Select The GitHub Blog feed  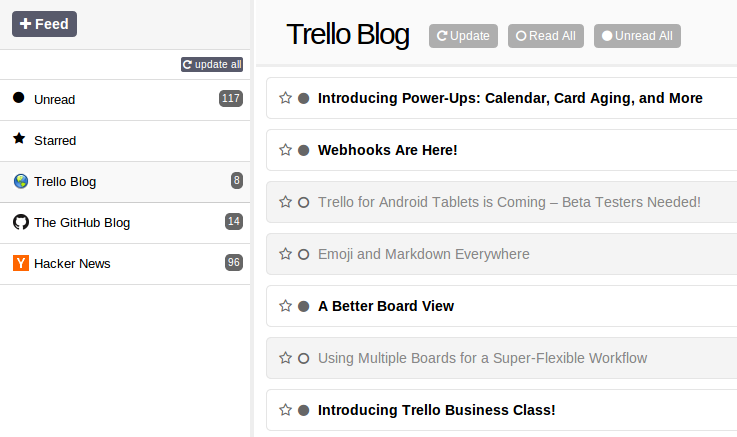[x=82, y=222]
